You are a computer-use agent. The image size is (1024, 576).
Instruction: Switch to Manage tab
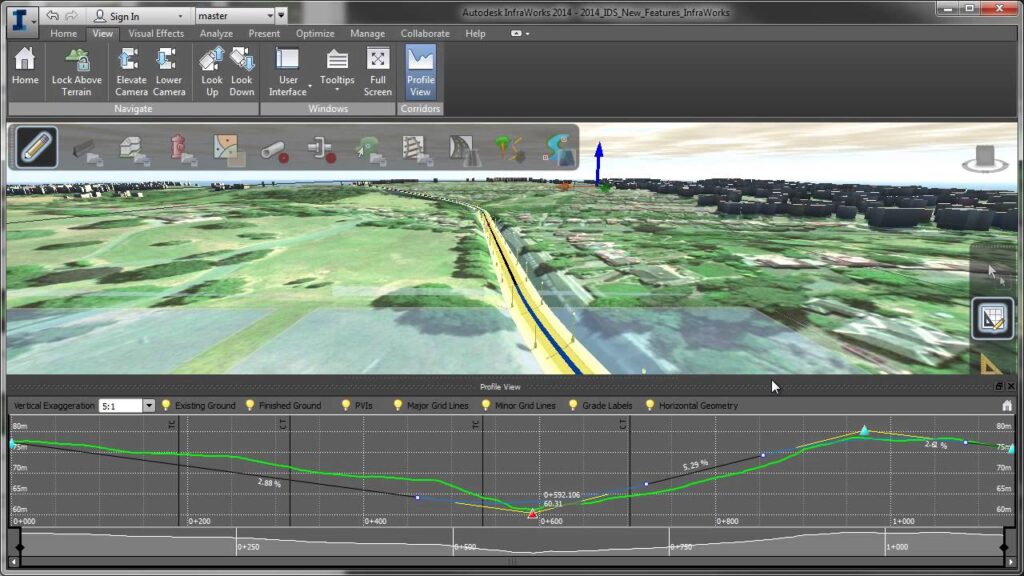(x=367, y=33)
